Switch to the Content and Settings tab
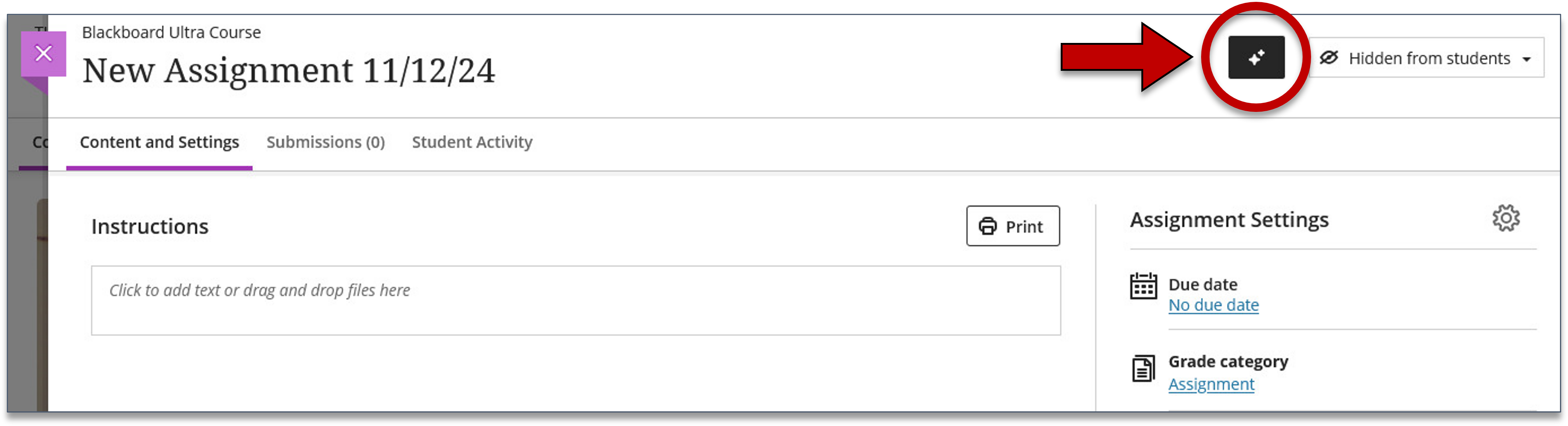Viewport: 1568px width, 426px height. [159, 142]
